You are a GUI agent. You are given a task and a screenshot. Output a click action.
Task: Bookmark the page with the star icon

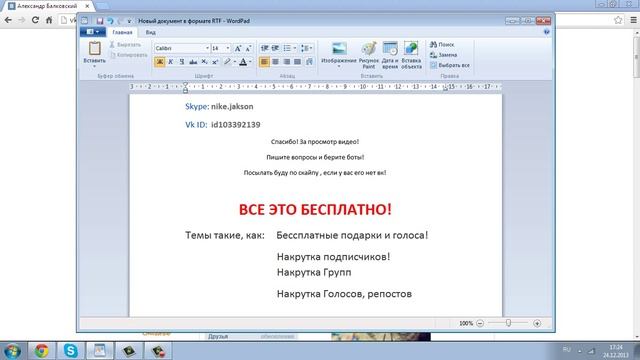click(x=618, y=20)
